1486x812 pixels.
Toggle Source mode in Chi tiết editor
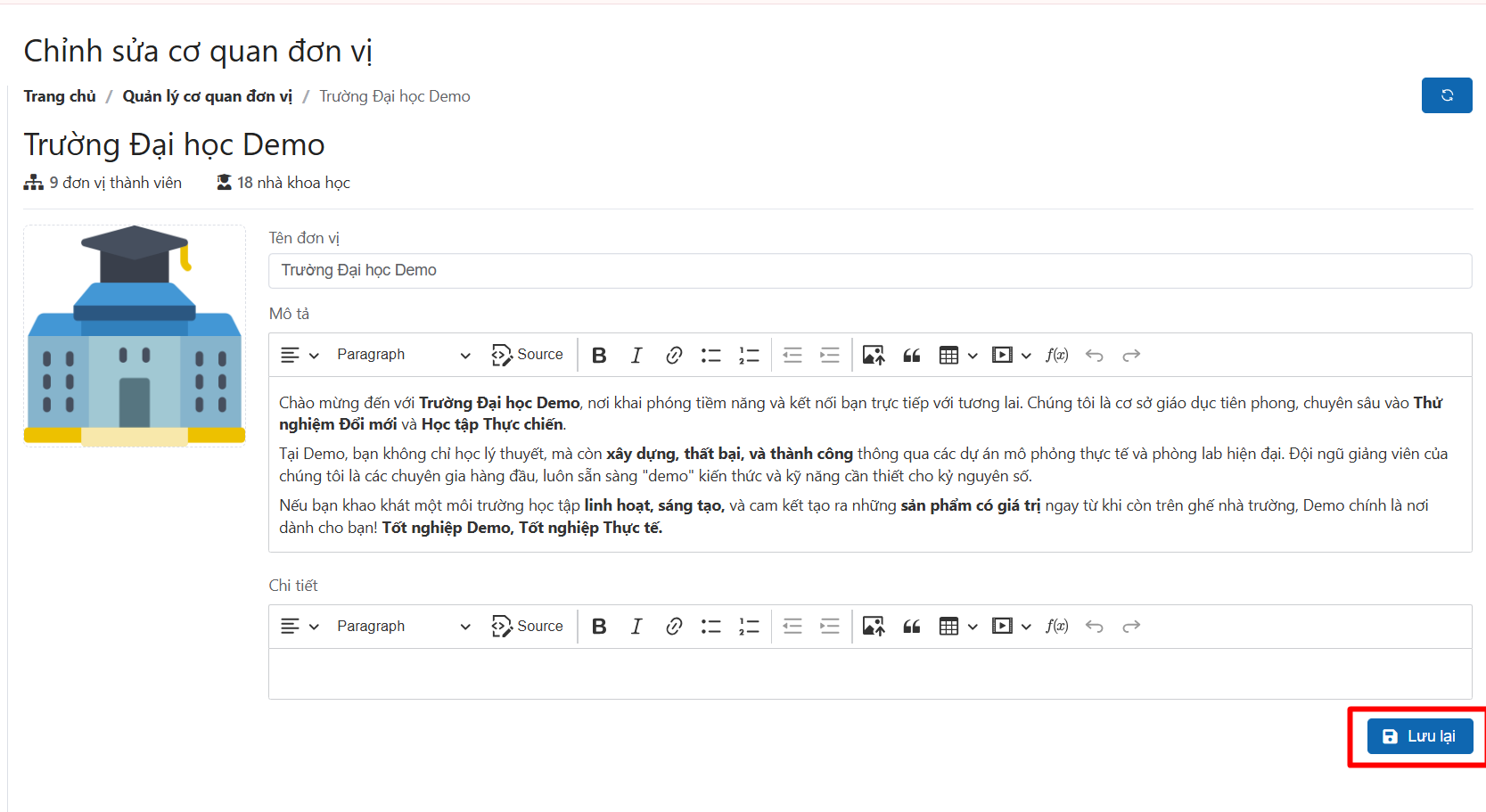click(528, 627)
